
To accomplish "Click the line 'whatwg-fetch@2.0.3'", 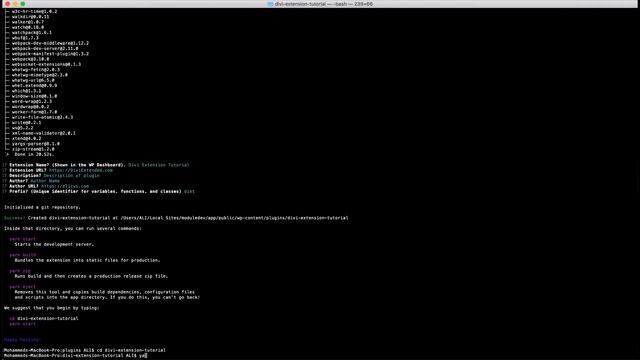I will 36,70.
